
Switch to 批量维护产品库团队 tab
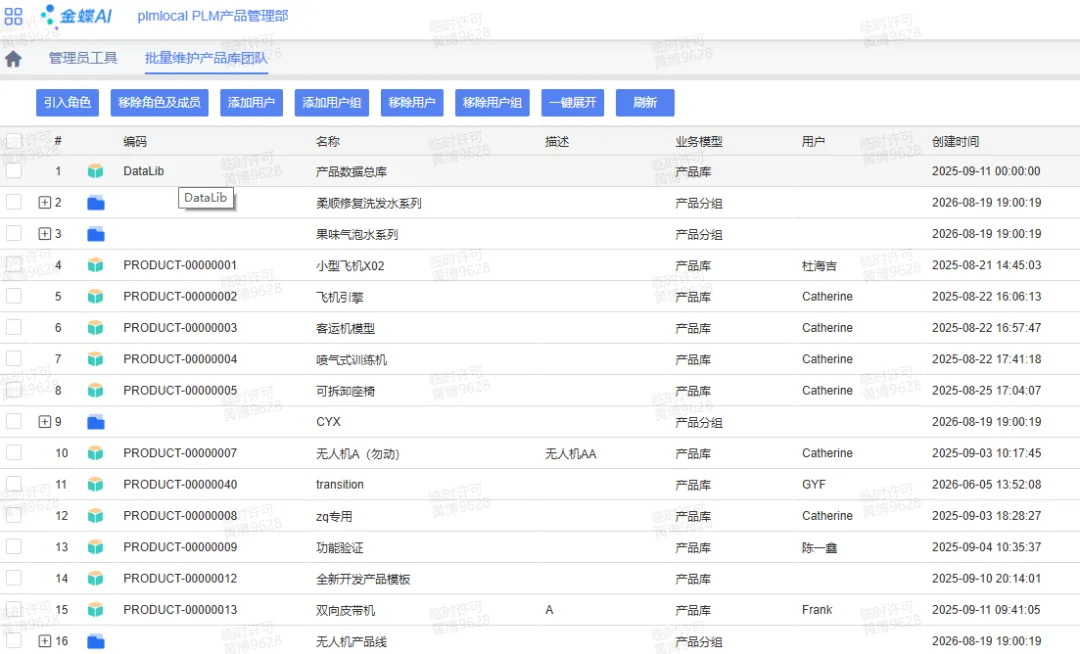(x=206, y=59)
